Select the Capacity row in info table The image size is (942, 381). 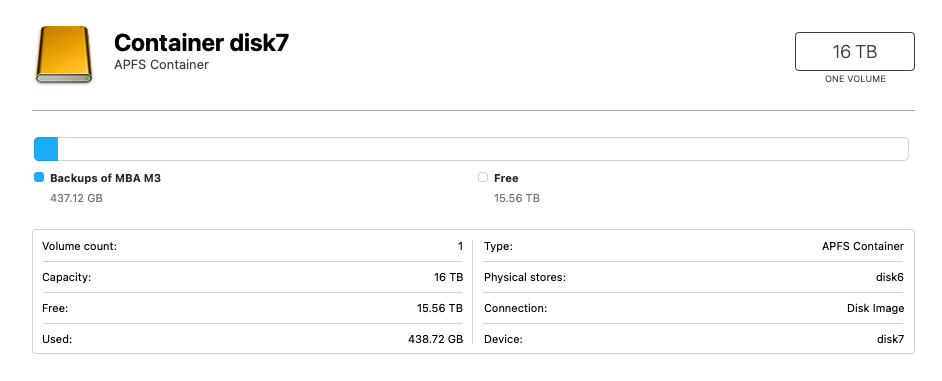pos(252,278)
